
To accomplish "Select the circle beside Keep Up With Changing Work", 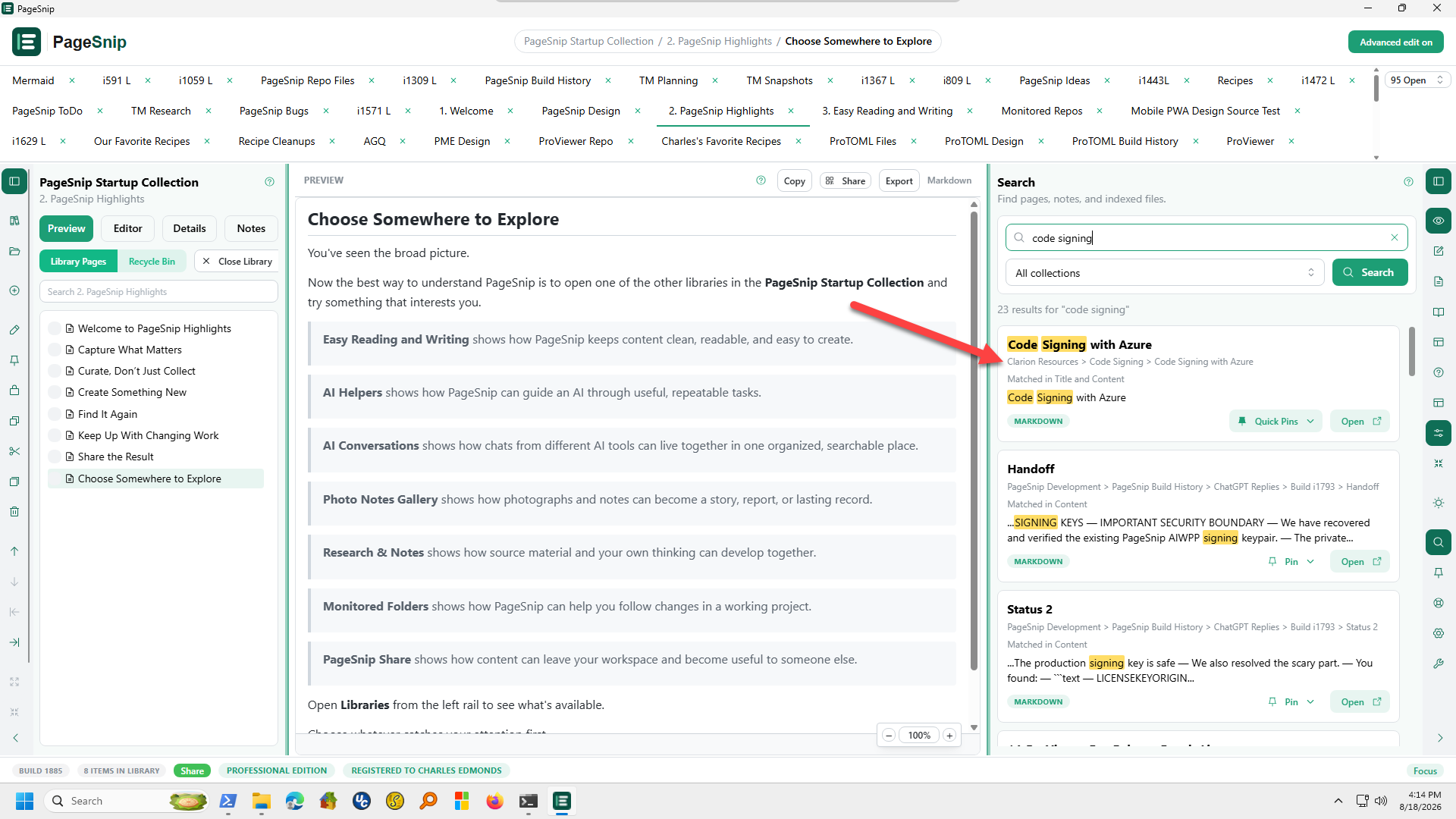I will pyautogui.click(x=55, y=435).
